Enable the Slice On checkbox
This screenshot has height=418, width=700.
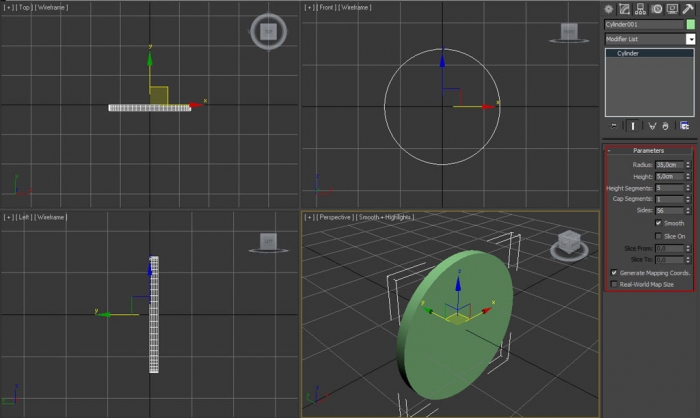coord(658,236)
